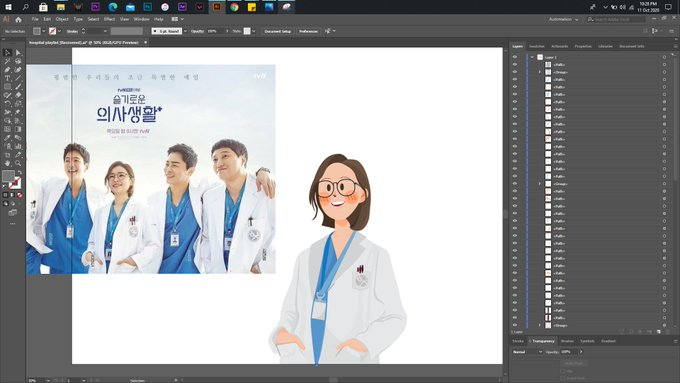680x383 pixels.
Task: Select the Scale tool
Action: pos(18,104)
